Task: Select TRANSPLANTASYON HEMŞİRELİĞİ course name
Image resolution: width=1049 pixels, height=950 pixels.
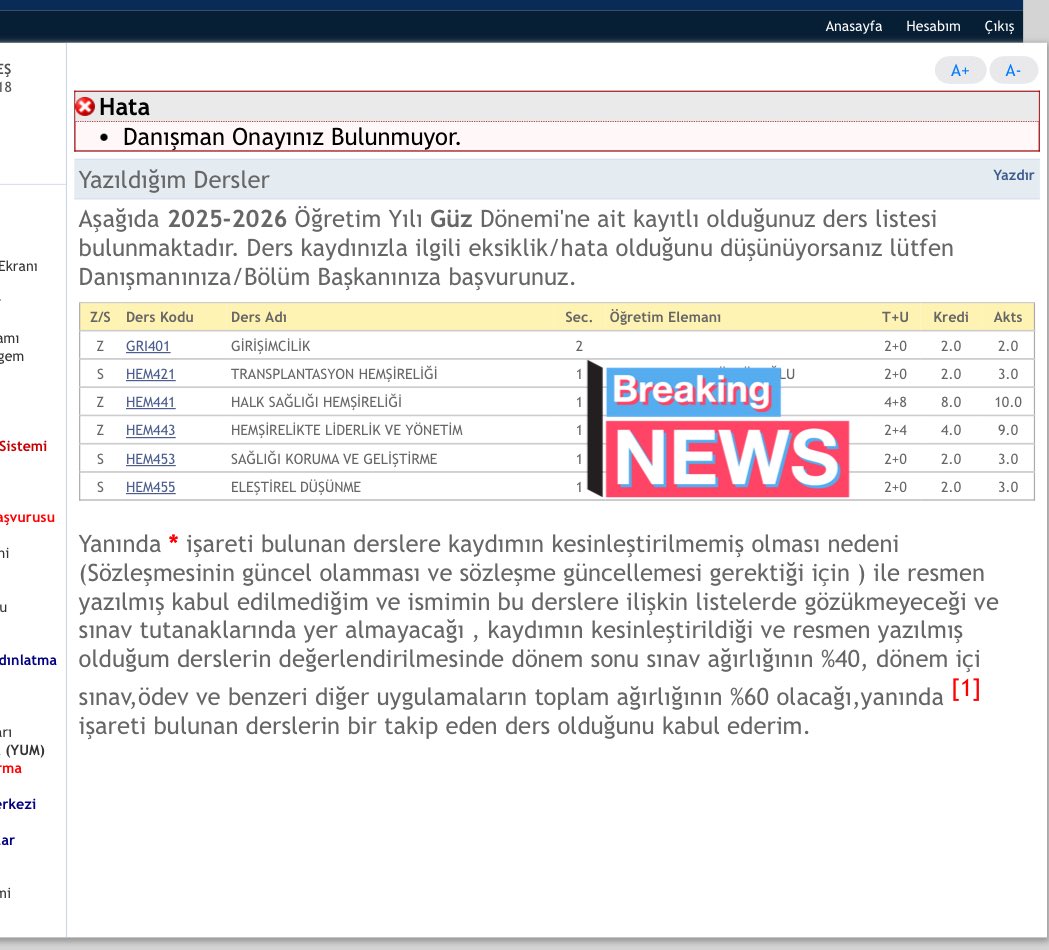Action: coord(334,374)
